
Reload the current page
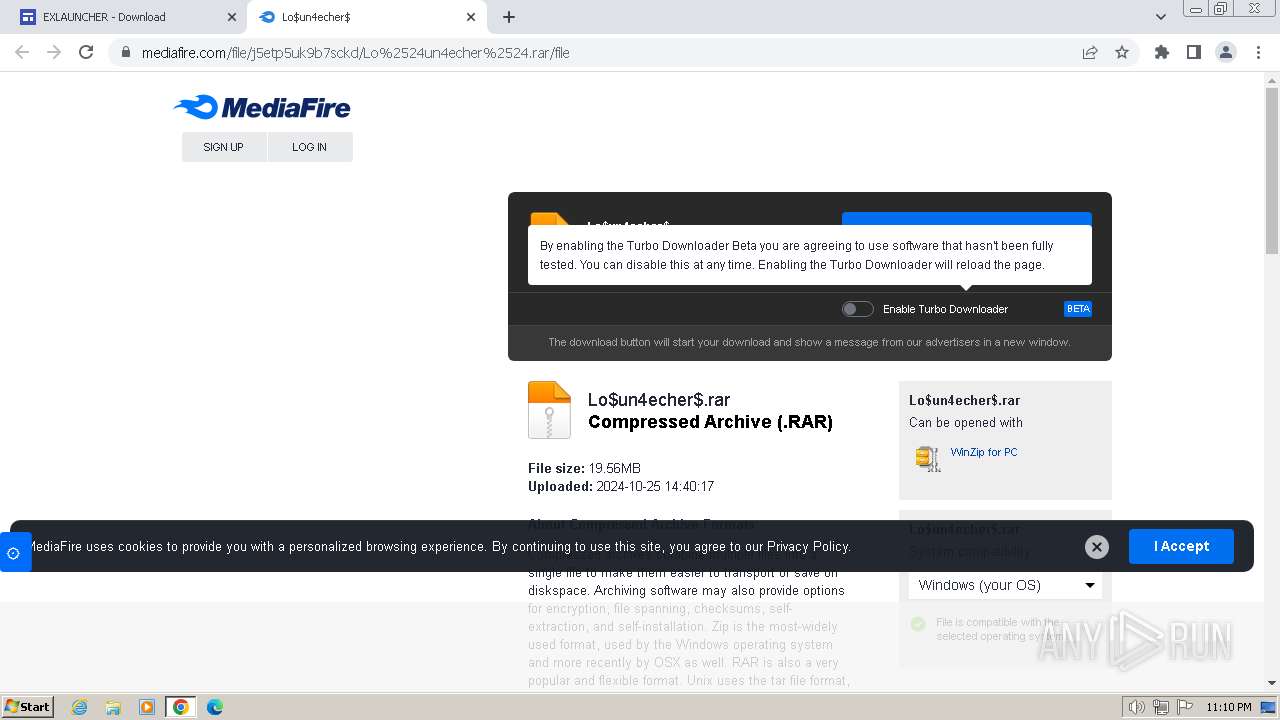click(86, 52)
